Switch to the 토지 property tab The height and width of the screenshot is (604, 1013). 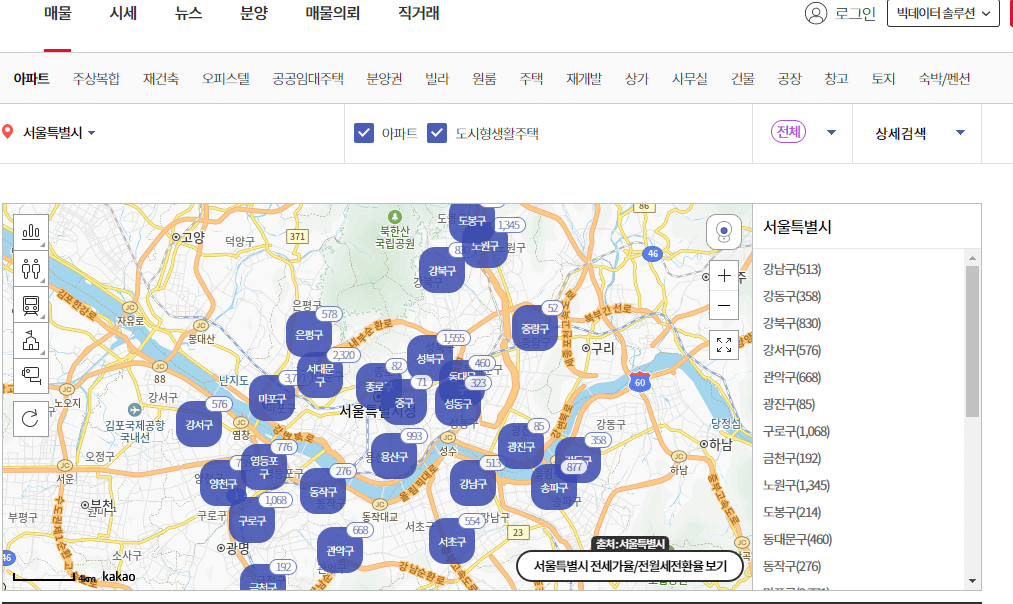click(883, 78)
